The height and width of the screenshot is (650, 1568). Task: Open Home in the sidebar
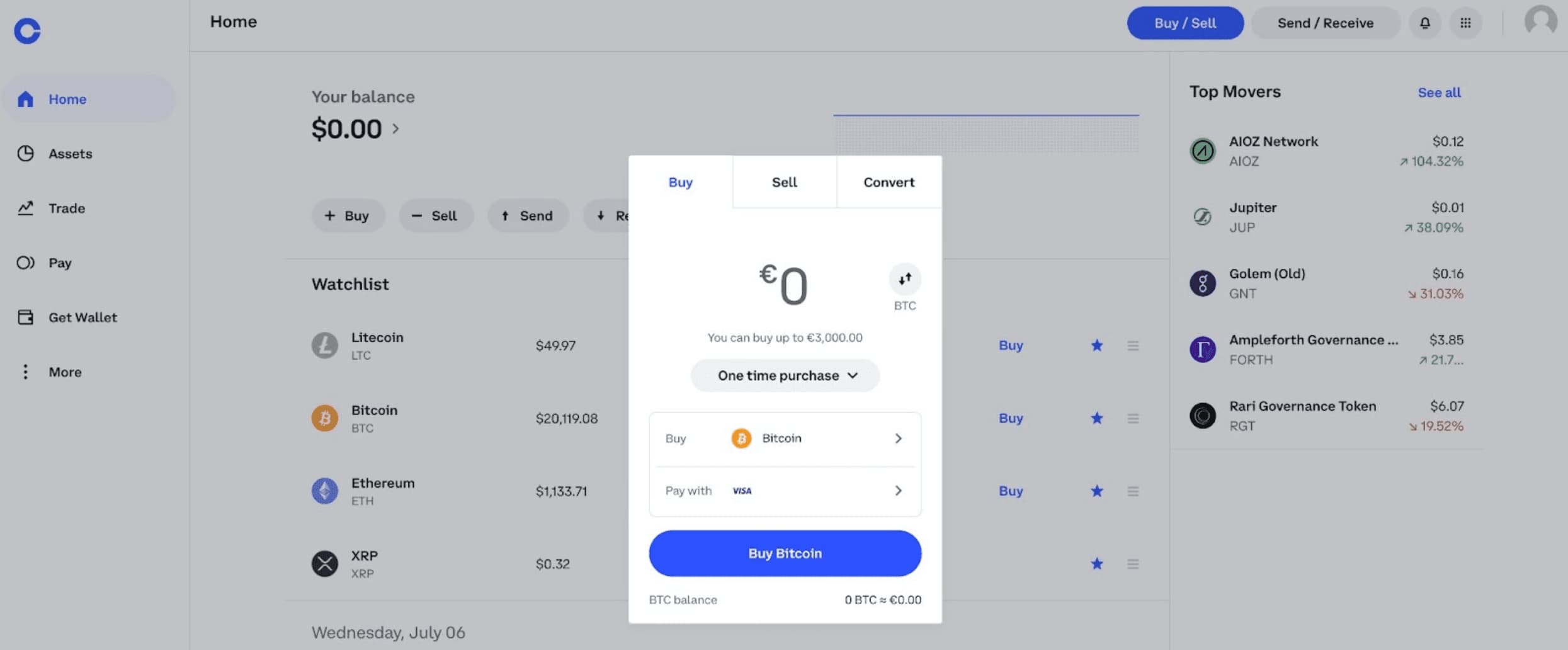[88, 99]
